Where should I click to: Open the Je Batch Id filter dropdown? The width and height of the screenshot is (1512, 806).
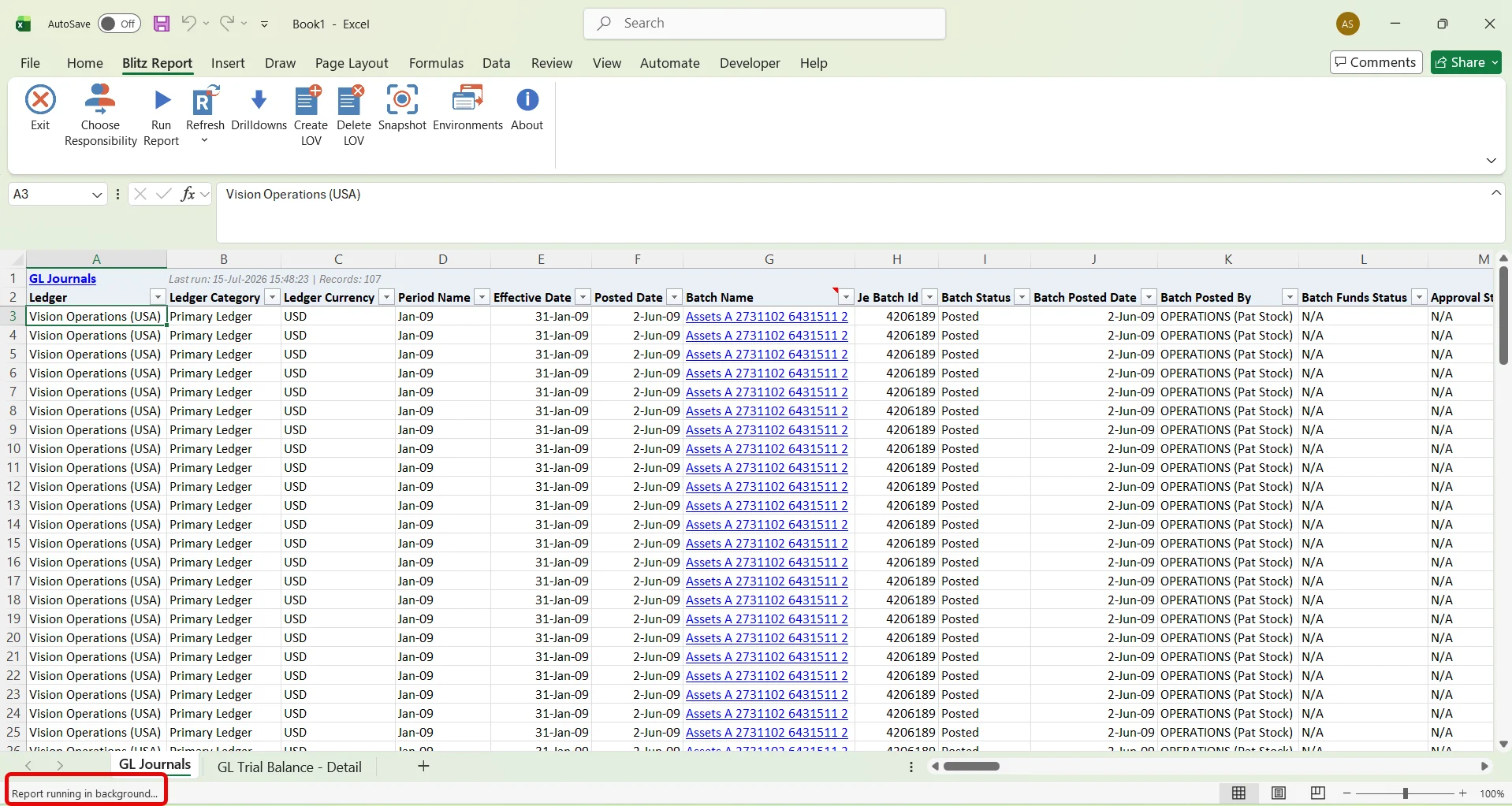930,297
